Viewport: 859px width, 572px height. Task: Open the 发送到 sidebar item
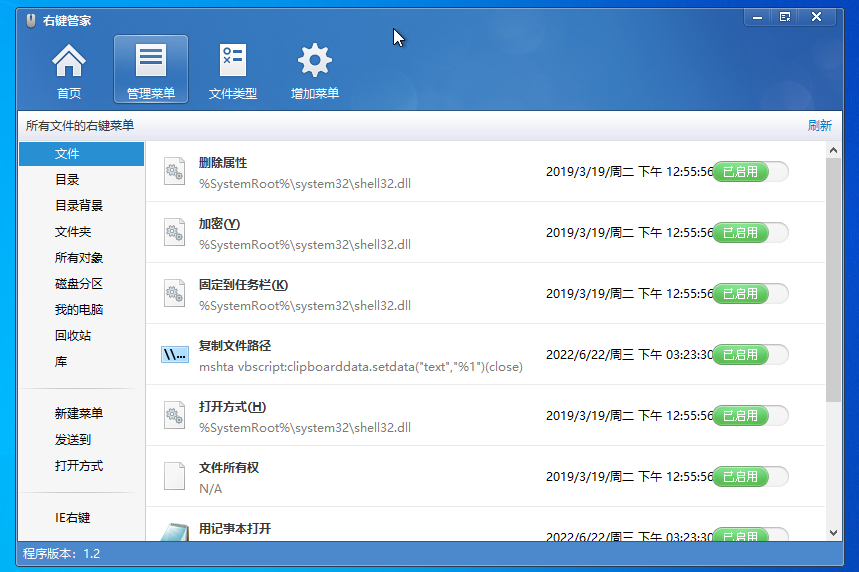73,440
